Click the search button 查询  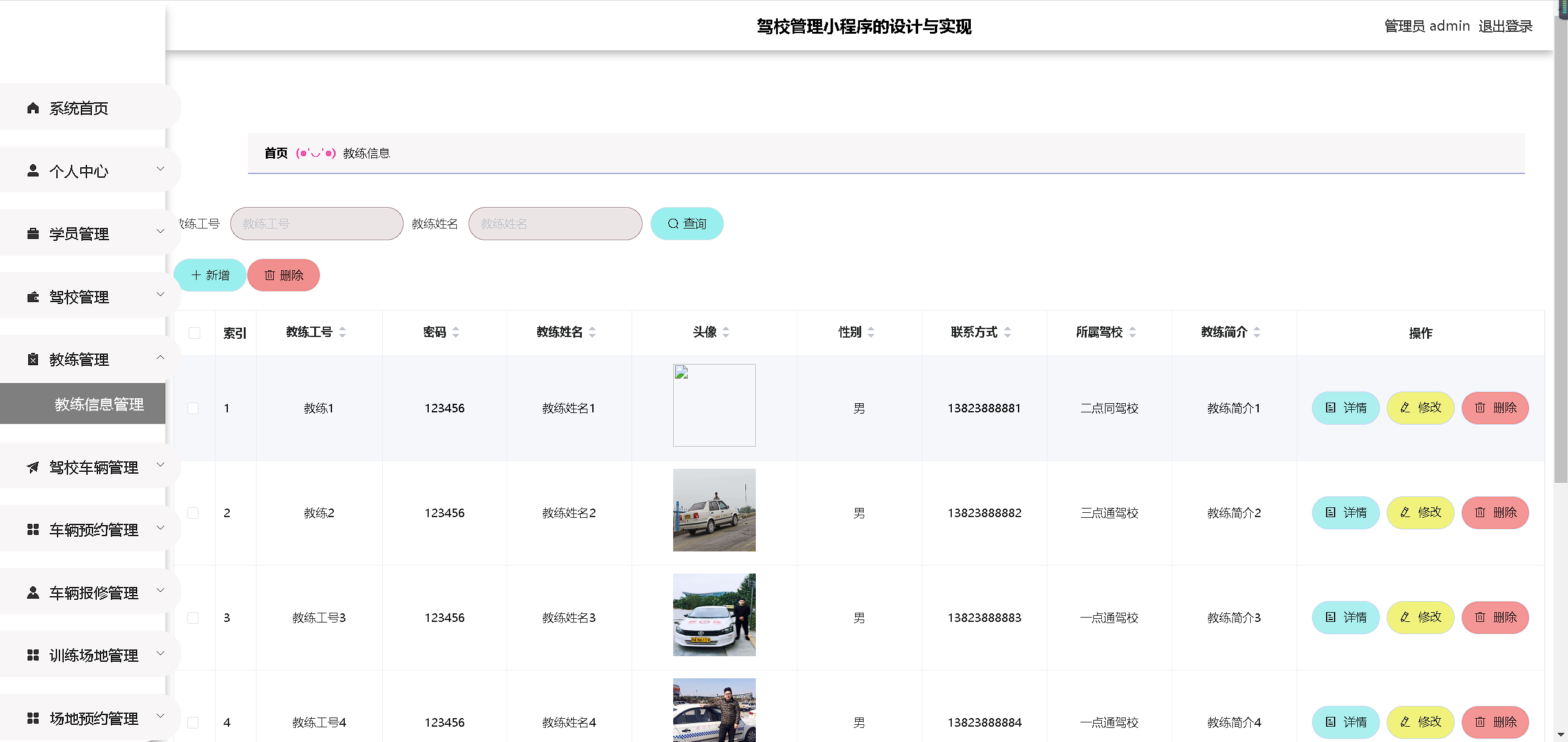(x=687, y=224)
